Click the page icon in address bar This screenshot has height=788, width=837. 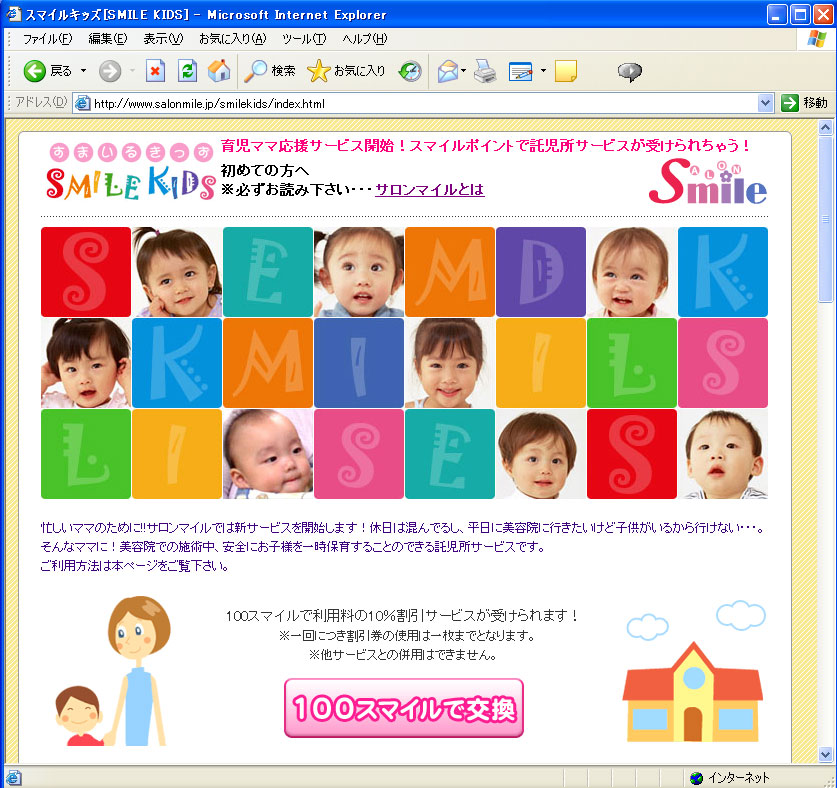click(82, 103)
